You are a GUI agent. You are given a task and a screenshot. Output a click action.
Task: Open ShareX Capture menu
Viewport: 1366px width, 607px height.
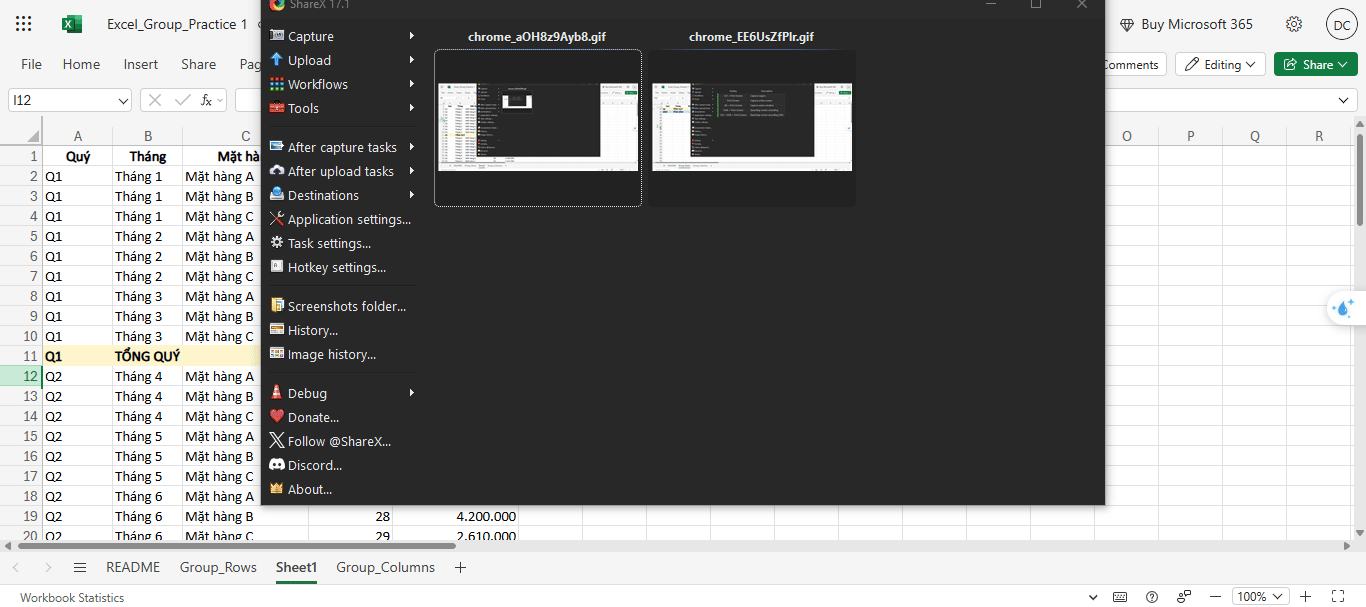point(342,36)
